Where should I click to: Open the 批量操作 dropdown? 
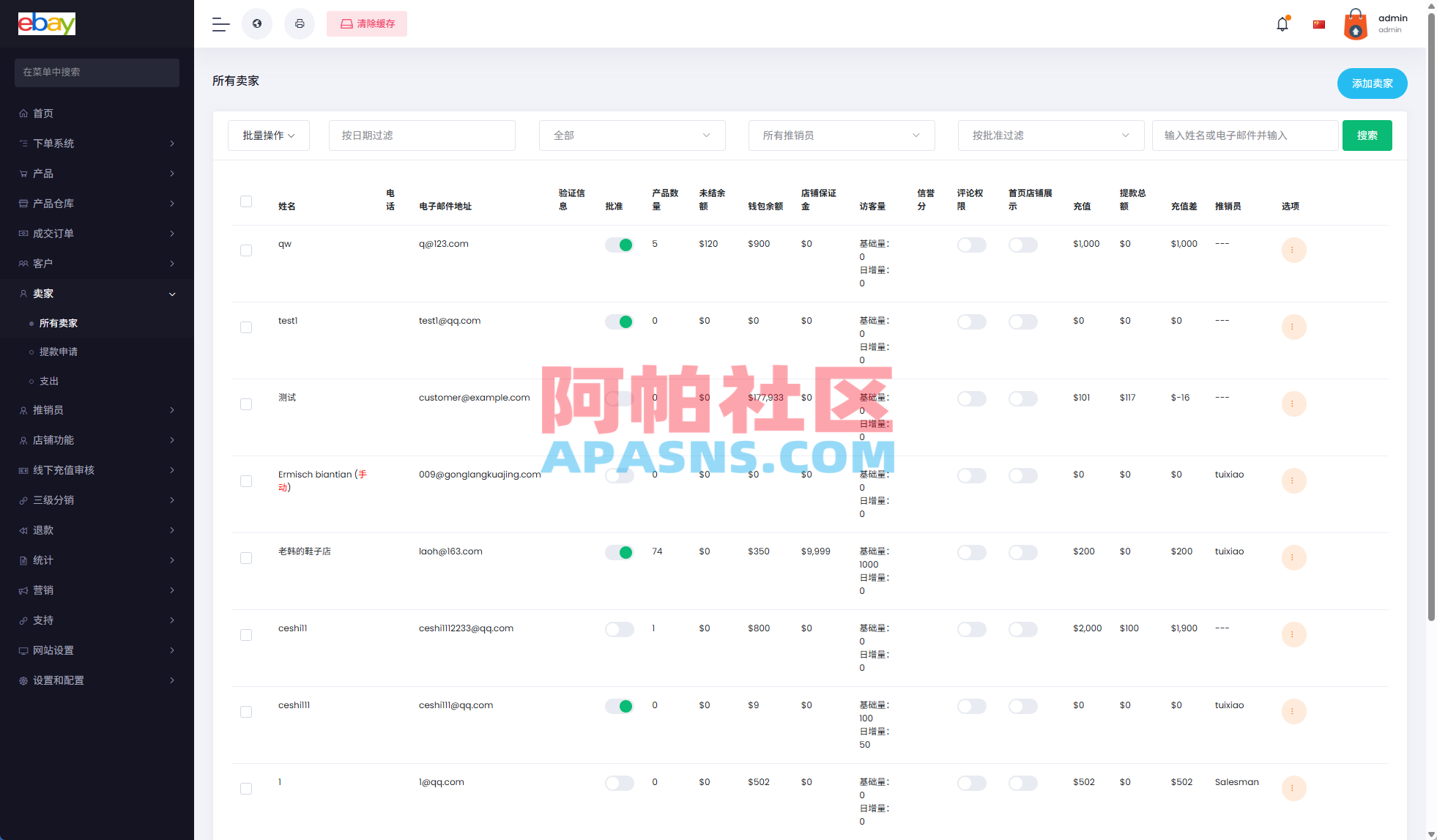pyautogui.click(x=268, y=135)
